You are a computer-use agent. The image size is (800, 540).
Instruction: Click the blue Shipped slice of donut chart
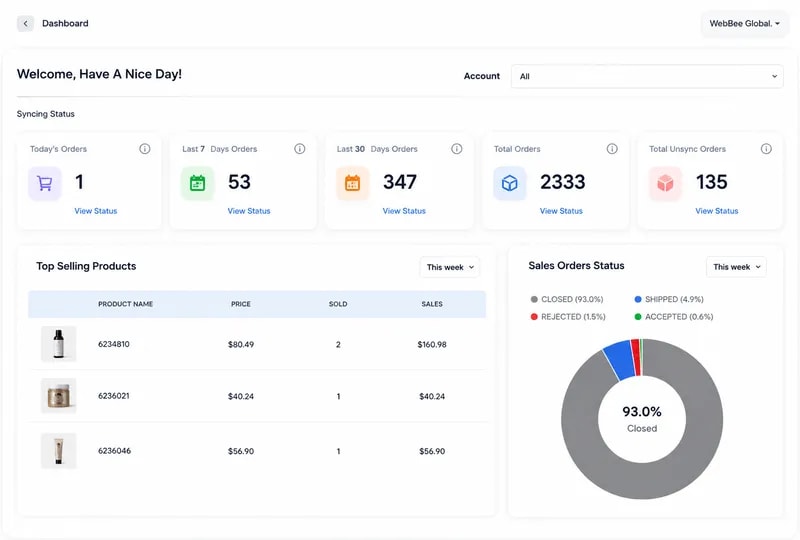pos(620,359)
